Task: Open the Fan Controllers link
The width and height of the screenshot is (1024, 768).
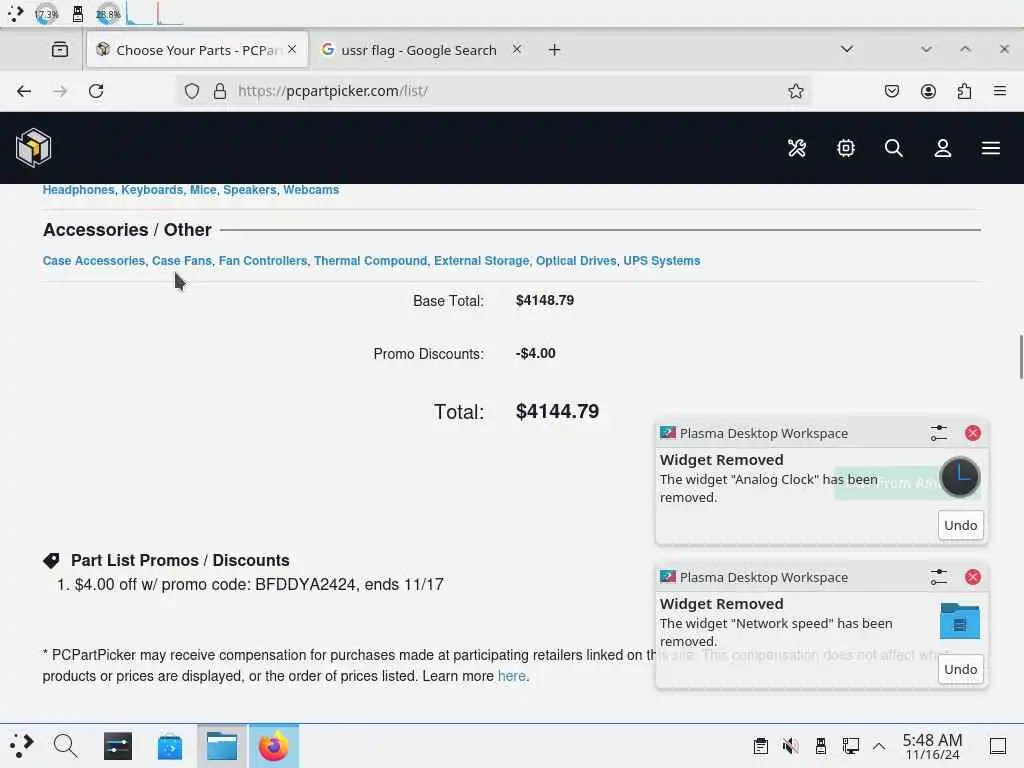Action: [263, 261]
